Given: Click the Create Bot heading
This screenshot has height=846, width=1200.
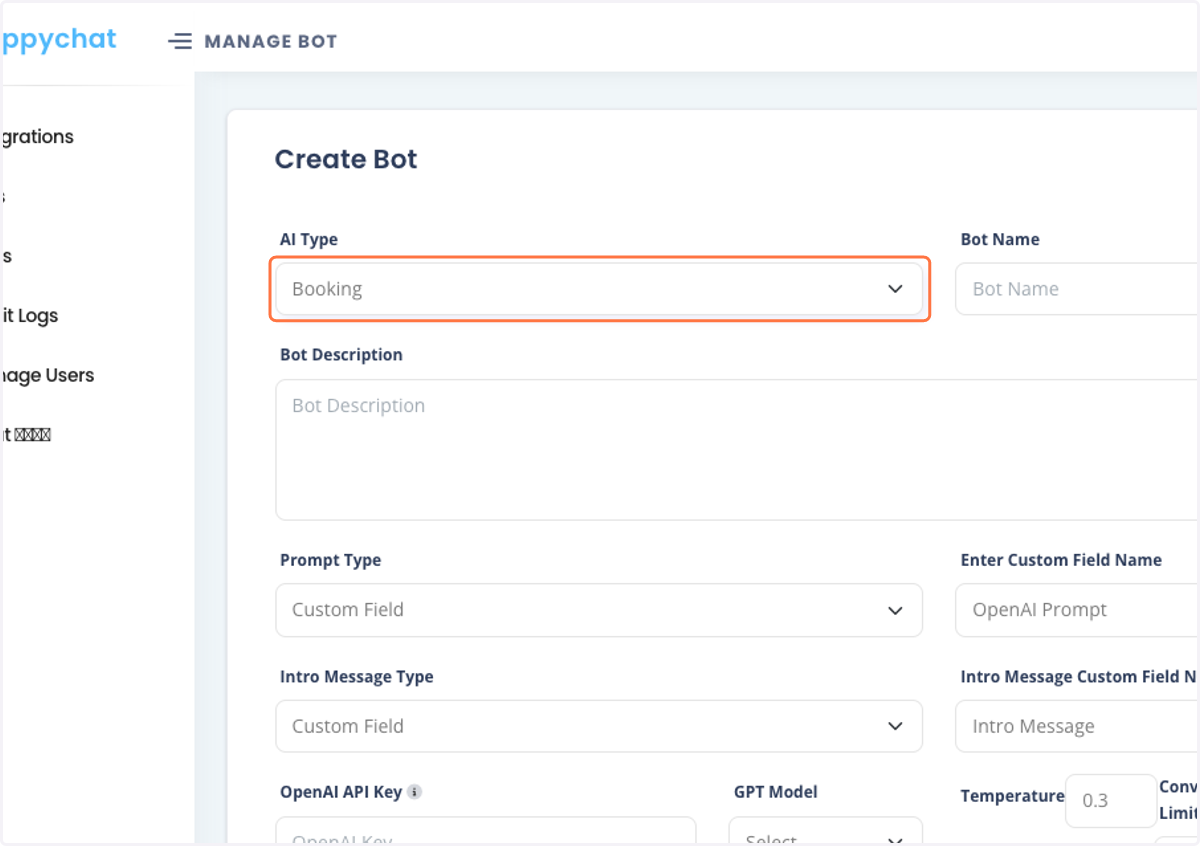Looking at the screenshot, I should [346, 160].
